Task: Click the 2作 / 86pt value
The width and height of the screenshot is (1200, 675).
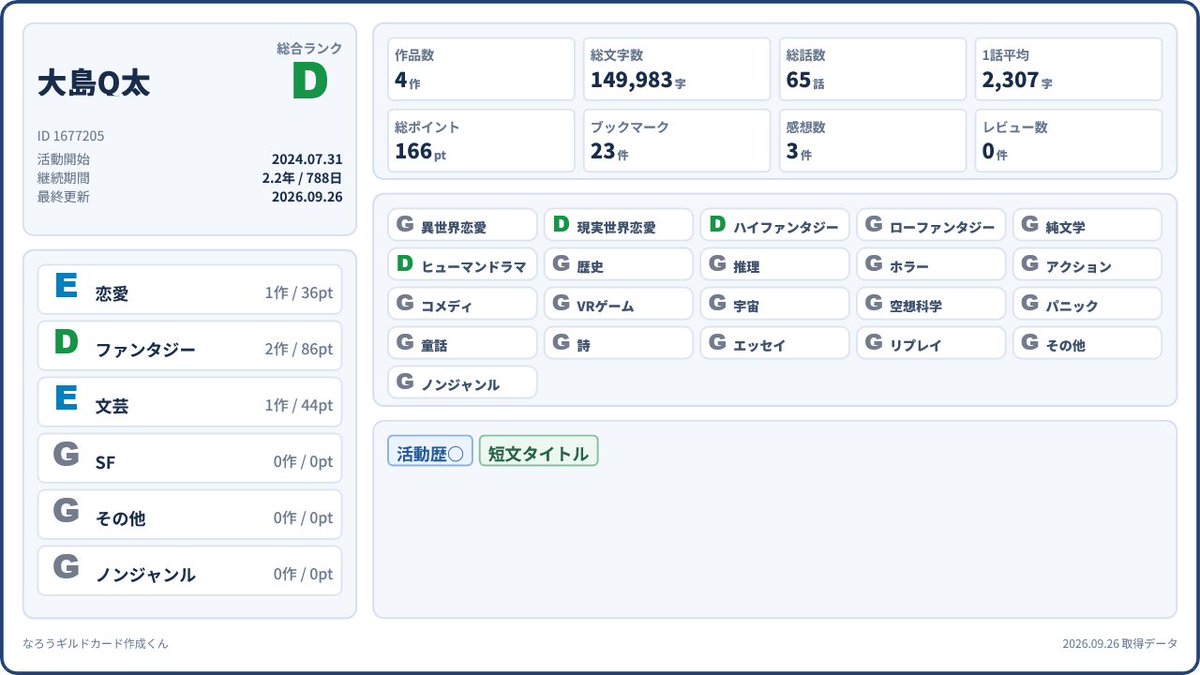Action: pos(299,350)
